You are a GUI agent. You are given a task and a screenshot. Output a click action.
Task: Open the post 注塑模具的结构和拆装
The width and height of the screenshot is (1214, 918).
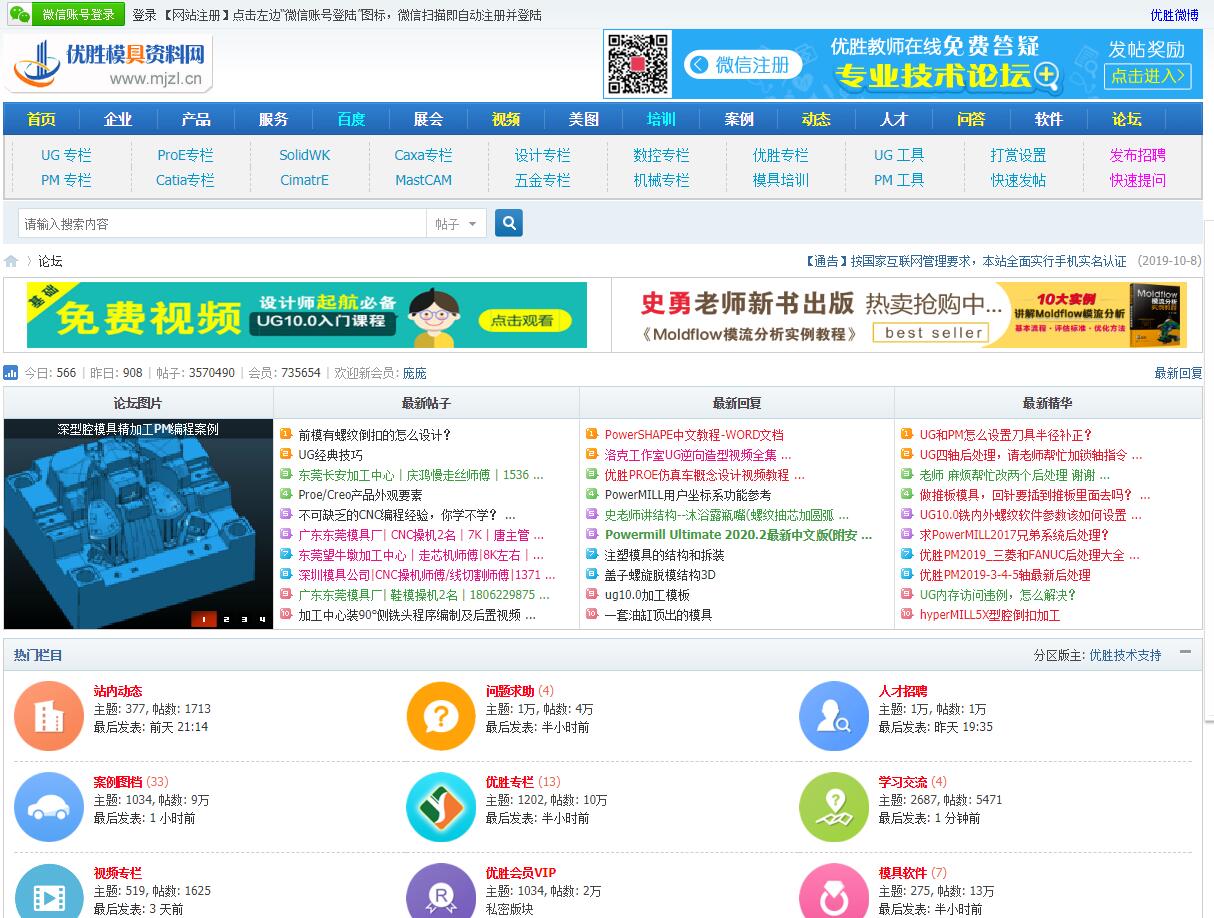[664, 555]
